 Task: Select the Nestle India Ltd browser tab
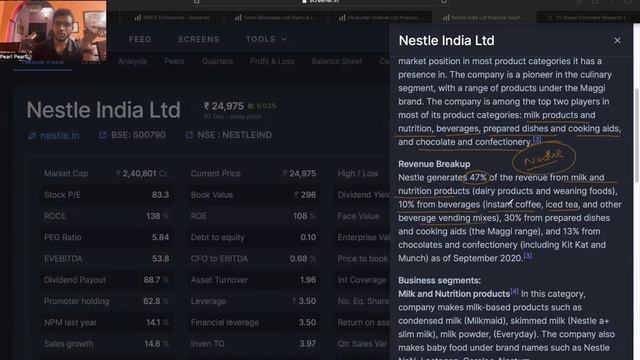(x=483, y=18)
